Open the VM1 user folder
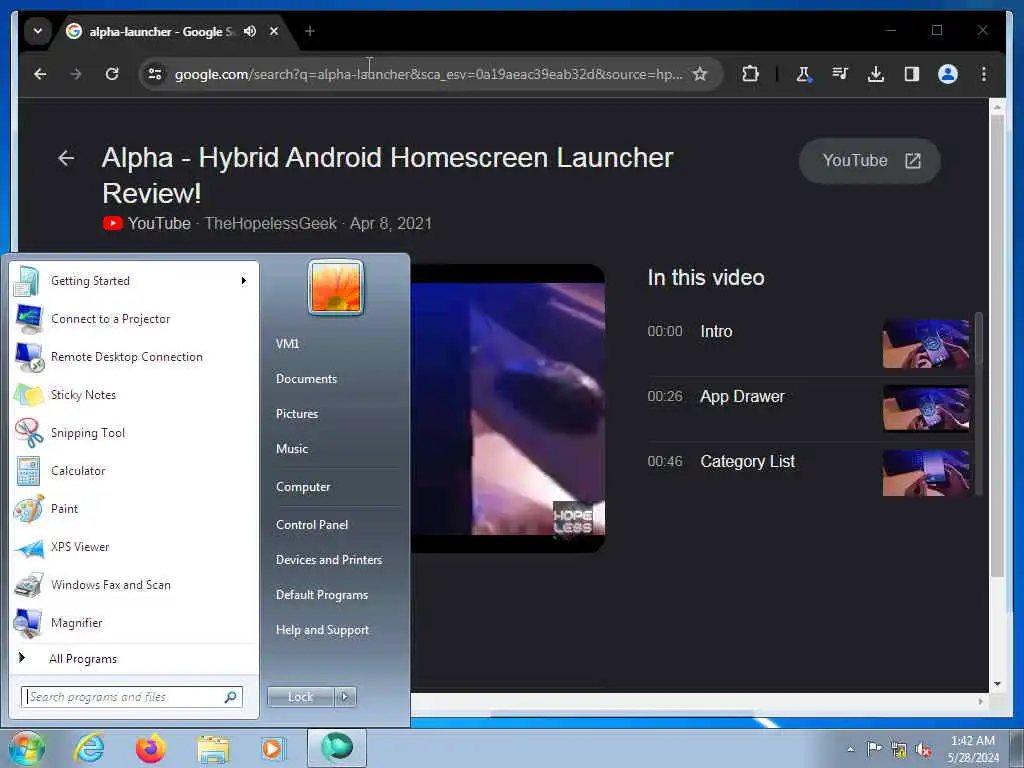This screenshot has width=1024, height=768. 287,344
